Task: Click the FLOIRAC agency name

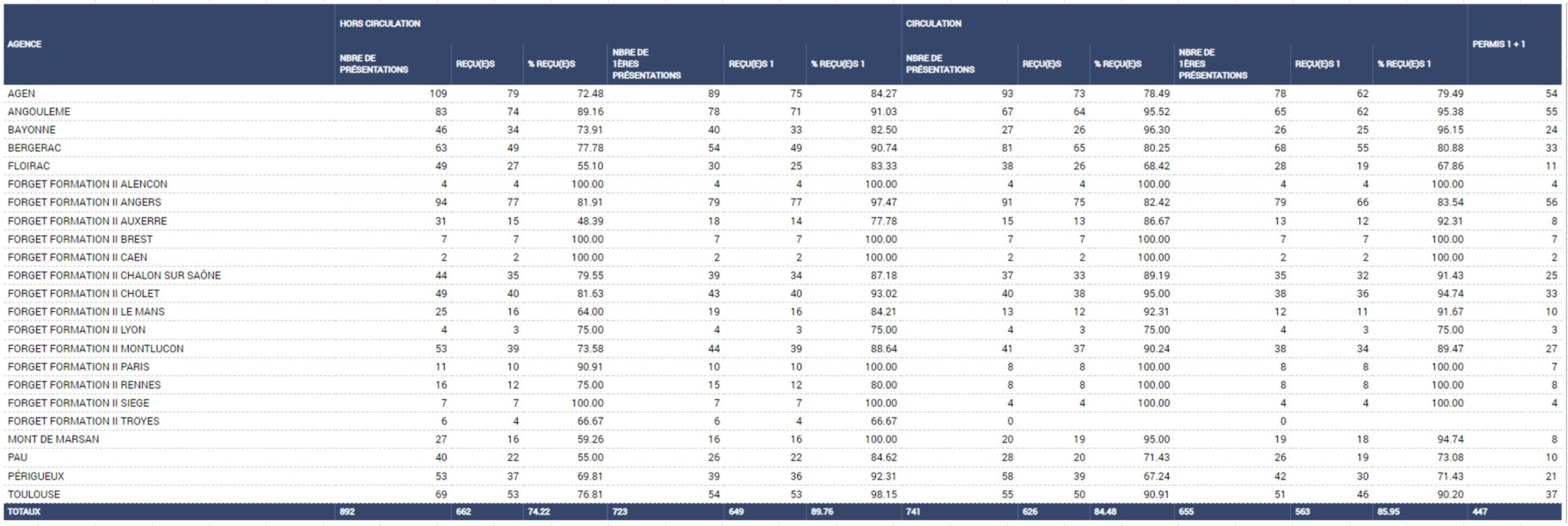Action: pyautogui.click(x=29, y=166)
